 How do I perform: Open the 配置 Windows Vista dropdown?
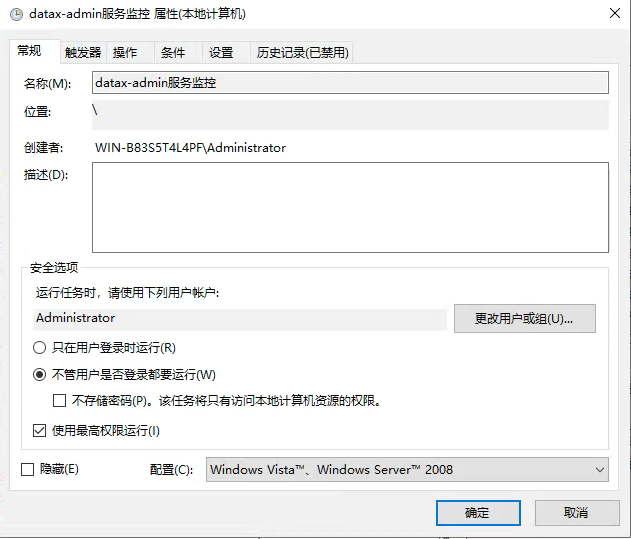pos(407,469)
